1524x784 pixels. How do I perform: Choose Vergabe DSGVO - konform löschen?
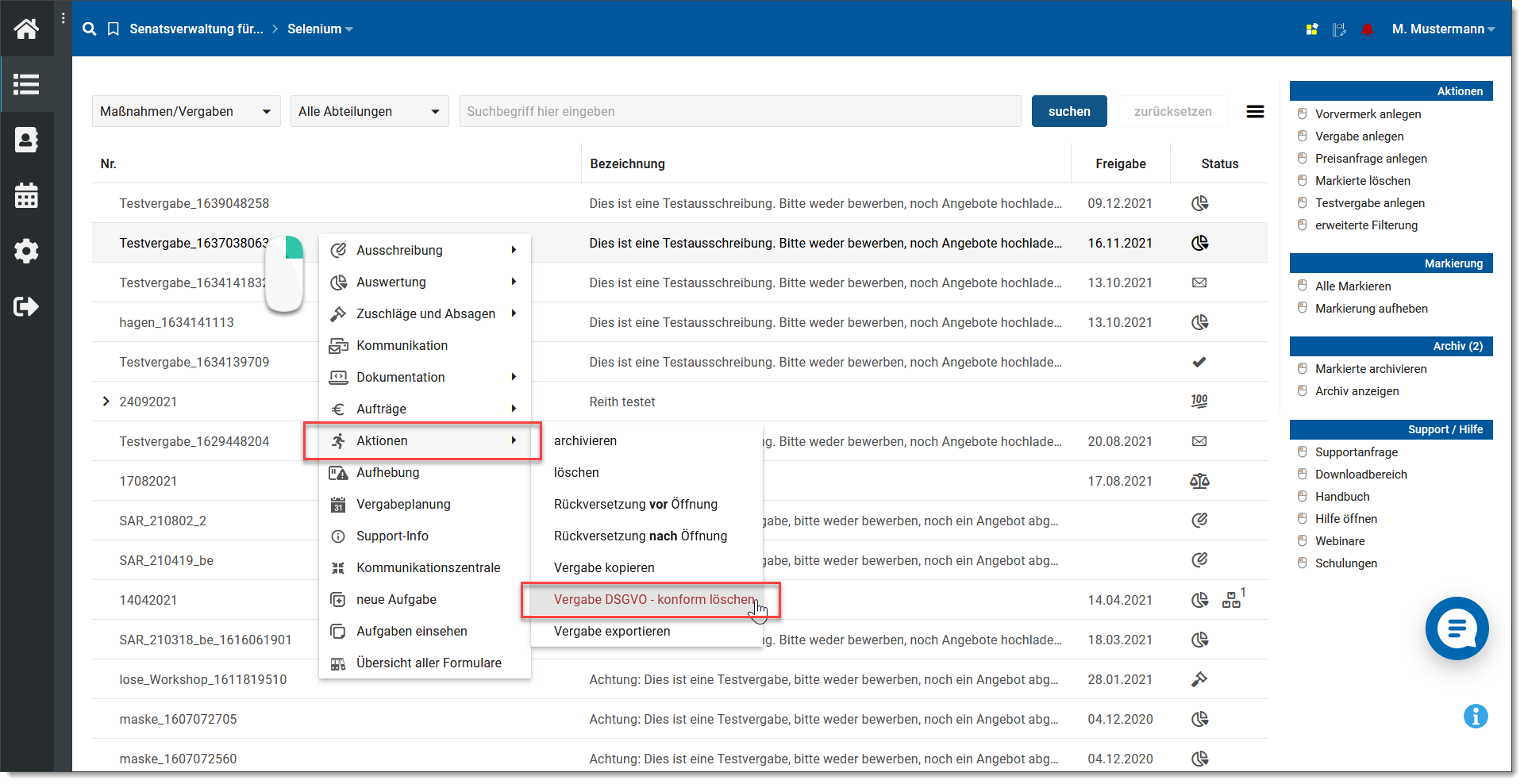647,600
